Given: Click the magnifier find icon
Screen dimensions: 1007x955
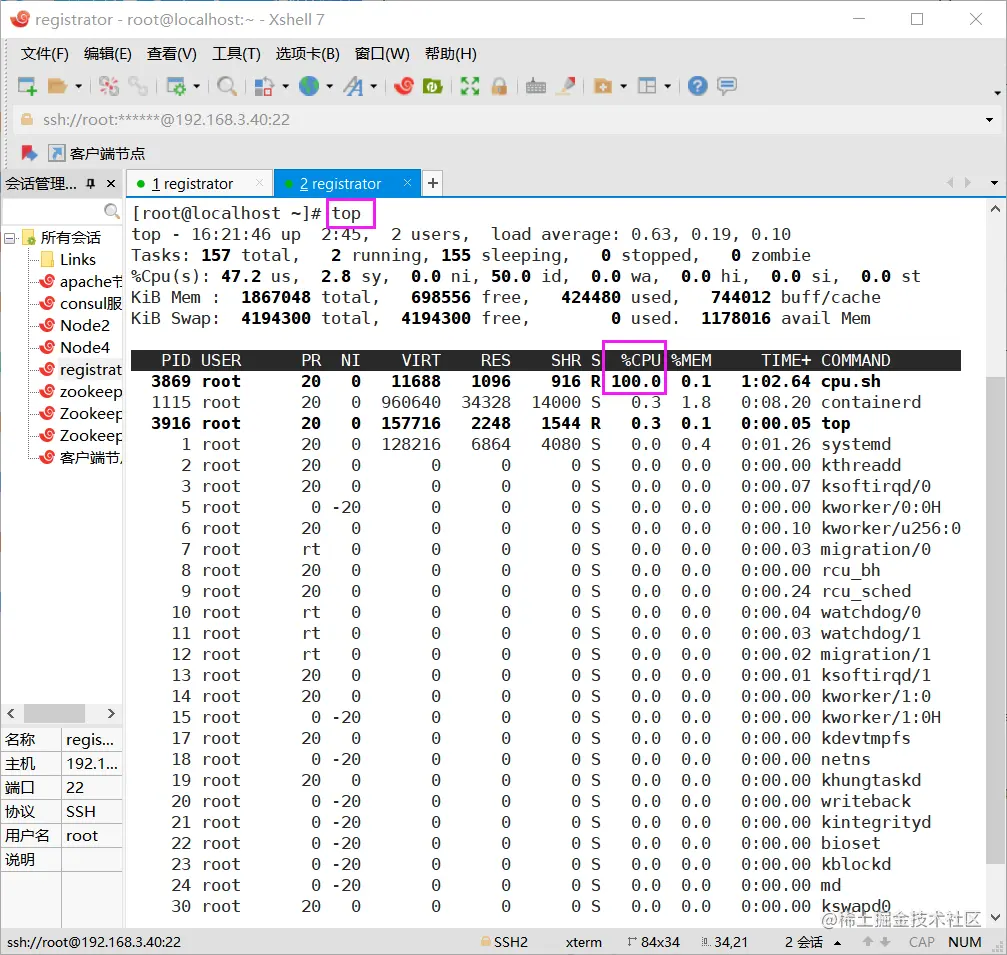Looking at the screenshot, I should coord(227,86).
